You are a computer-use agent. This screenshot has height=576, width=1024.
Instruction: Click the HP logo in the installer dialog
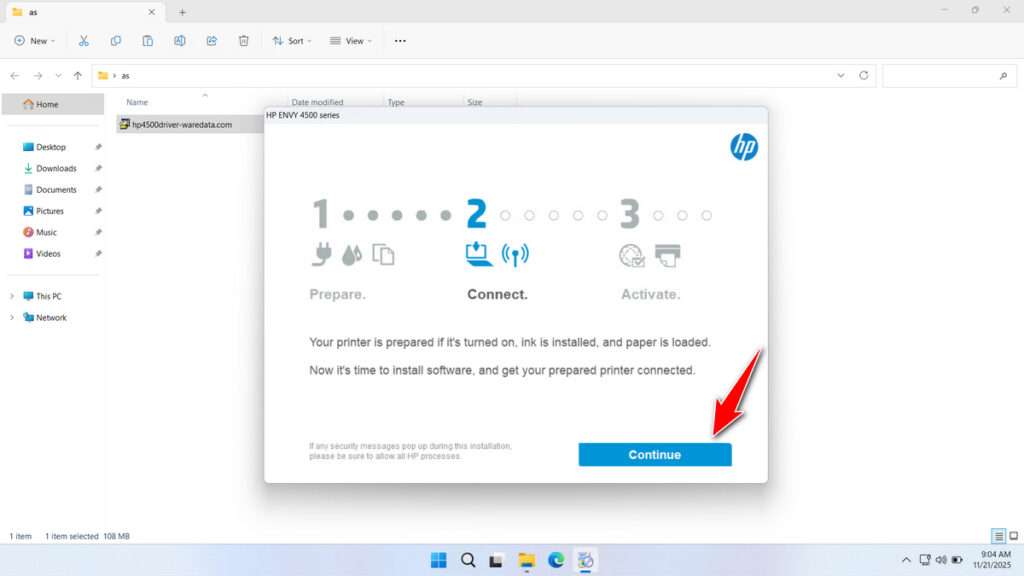tap(743, 146)
